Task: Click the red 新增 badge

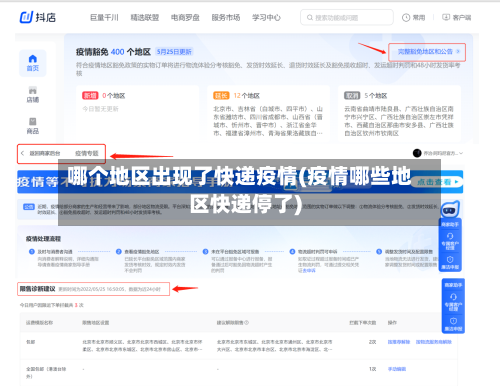Action: [x=90, y=96]
